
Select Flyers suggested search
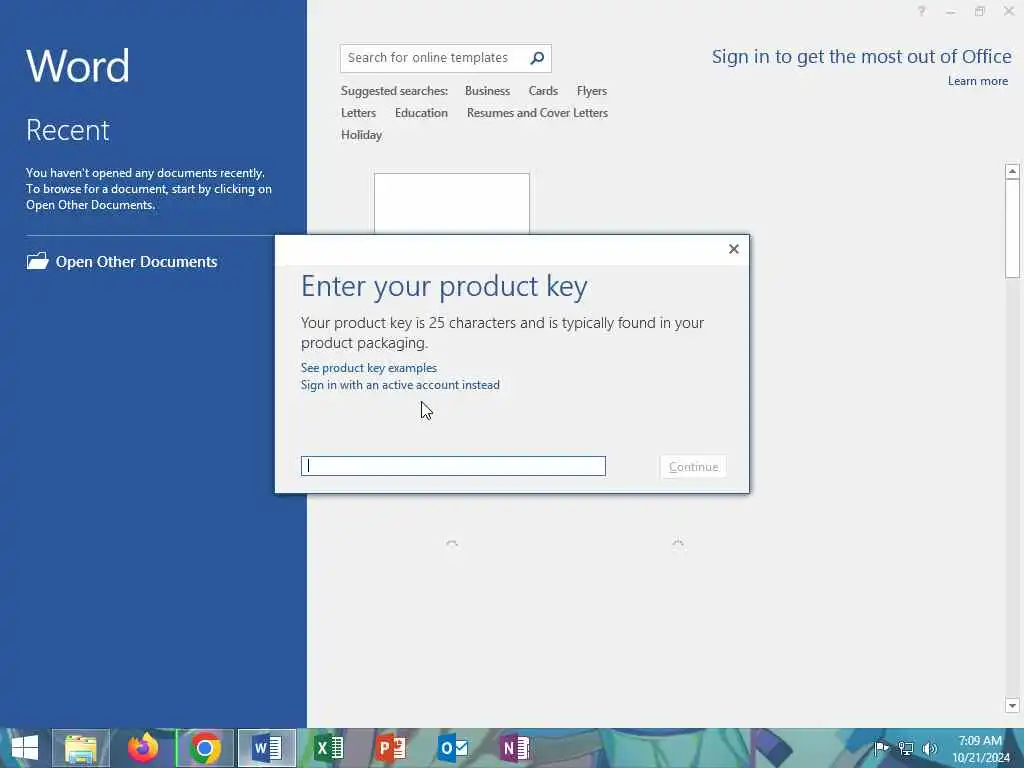pyautogui.click(x=592, y=91)
